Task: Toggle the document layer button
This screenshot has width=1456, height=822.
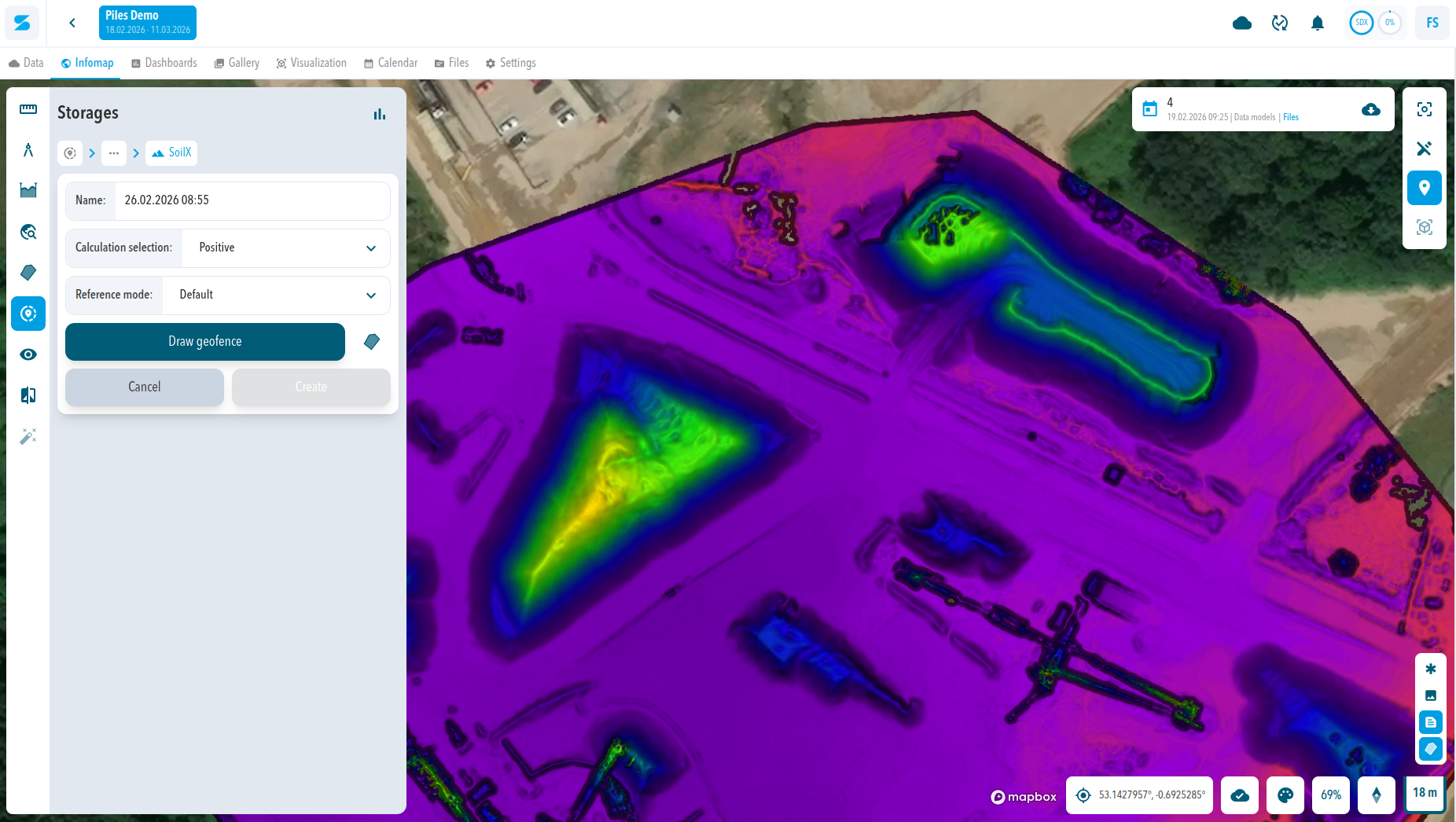Action: [1431, 722]
